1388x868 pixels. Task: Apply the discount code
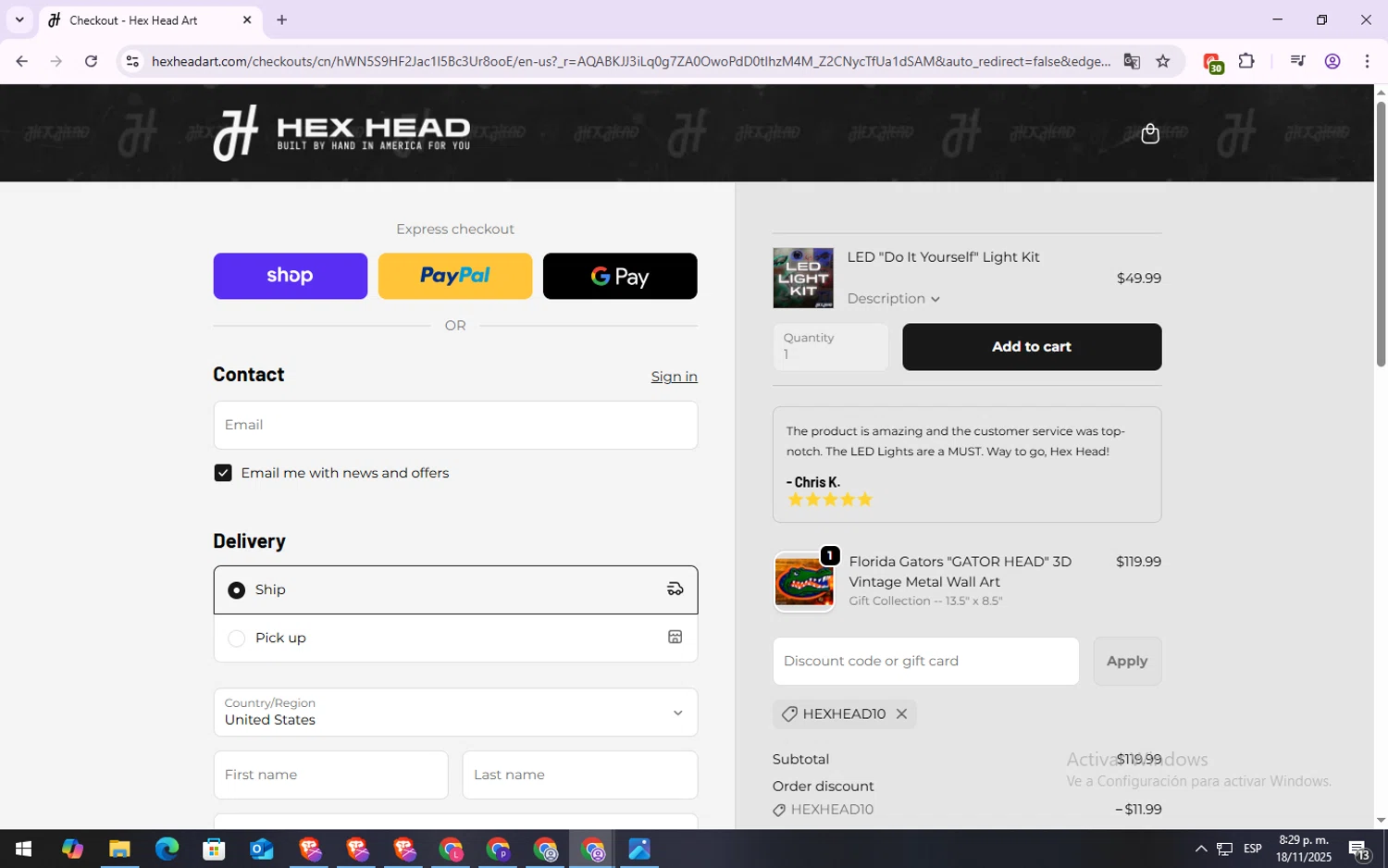1127,661
